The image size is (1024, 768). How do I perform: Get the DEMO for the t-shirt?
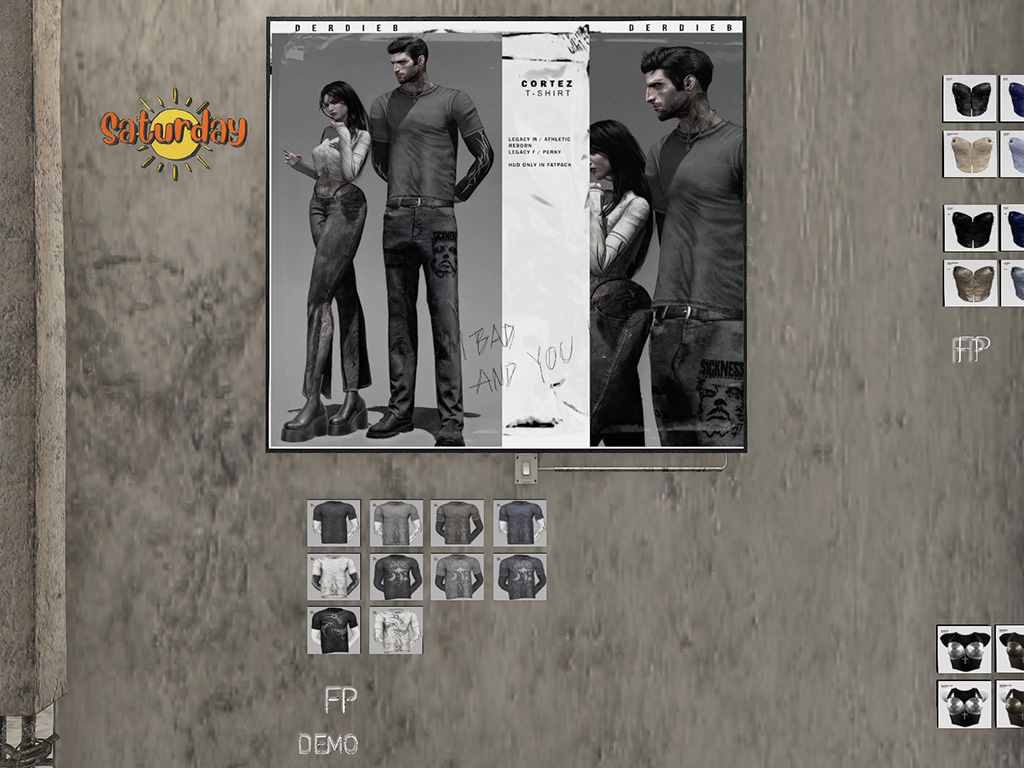[x=328, y=744]
